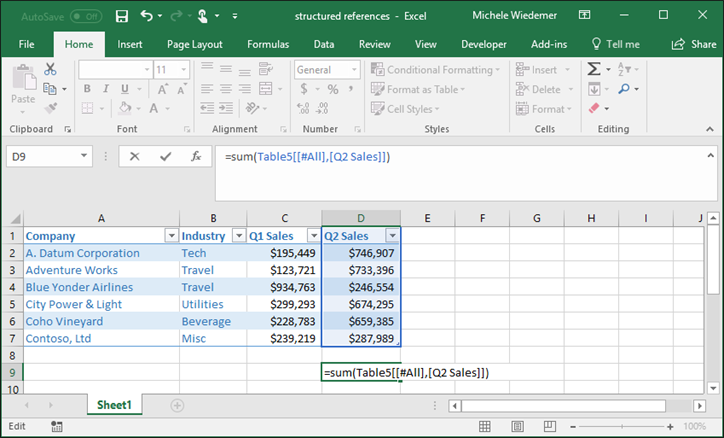
Task: Click the Enter checkmark in formula bar
Action: [x=165, y=156]
